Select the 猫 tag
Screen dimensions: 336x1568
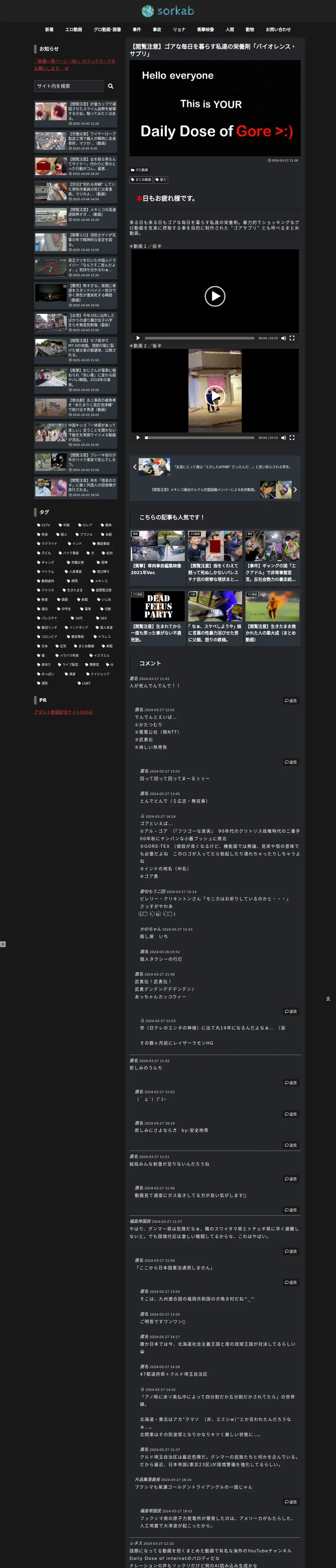[x=41, y=656]
